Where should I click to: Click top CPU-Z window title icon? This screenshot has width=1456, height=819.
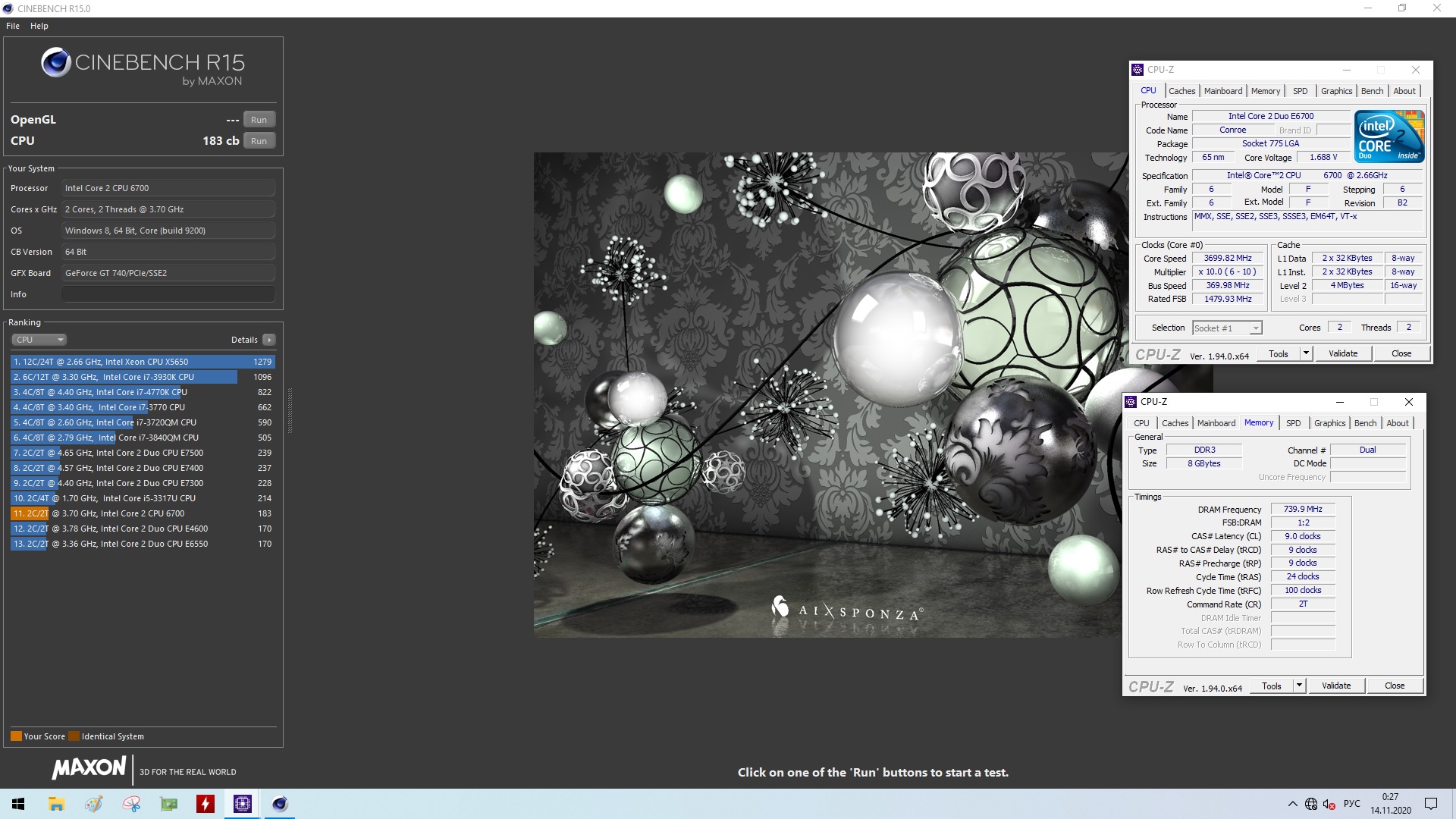click(1137, 70)
